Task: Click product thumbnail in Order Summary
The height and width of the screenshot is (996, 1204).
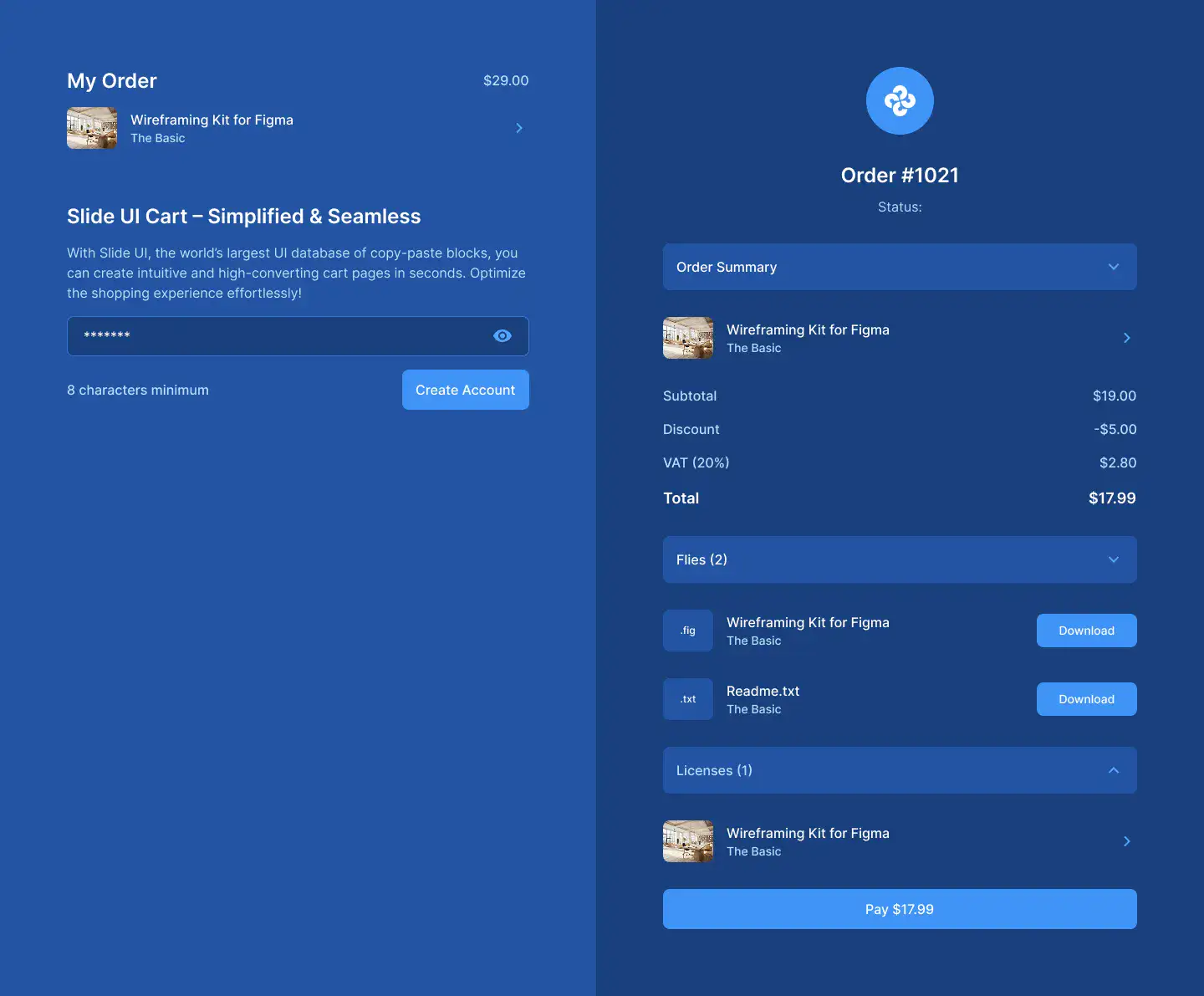Action: pos(688,338)
